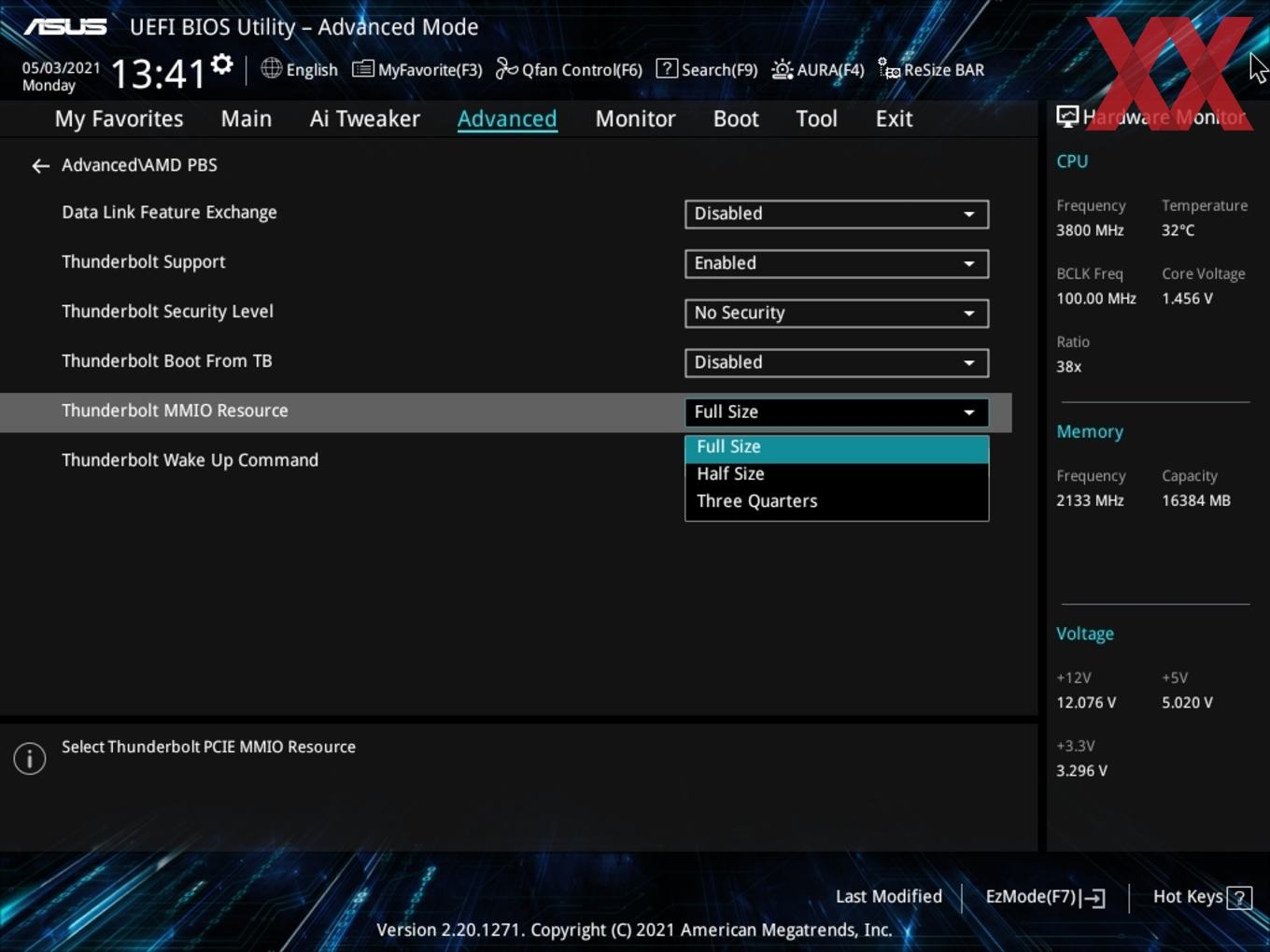This screenshot has height=952, width=1270.
Task: Click the settings gear next to the clock
Action: click(221, 64)
